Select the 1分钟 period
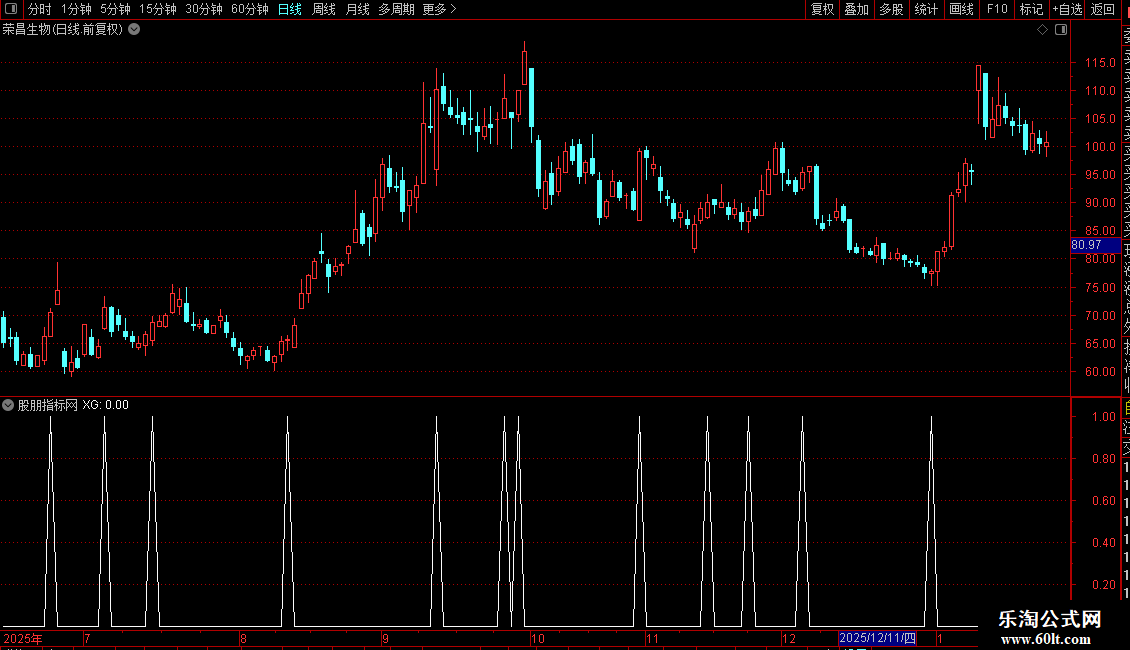Image resolution: width=1130 pixels, height=650 pixels. tap(76, 9)
